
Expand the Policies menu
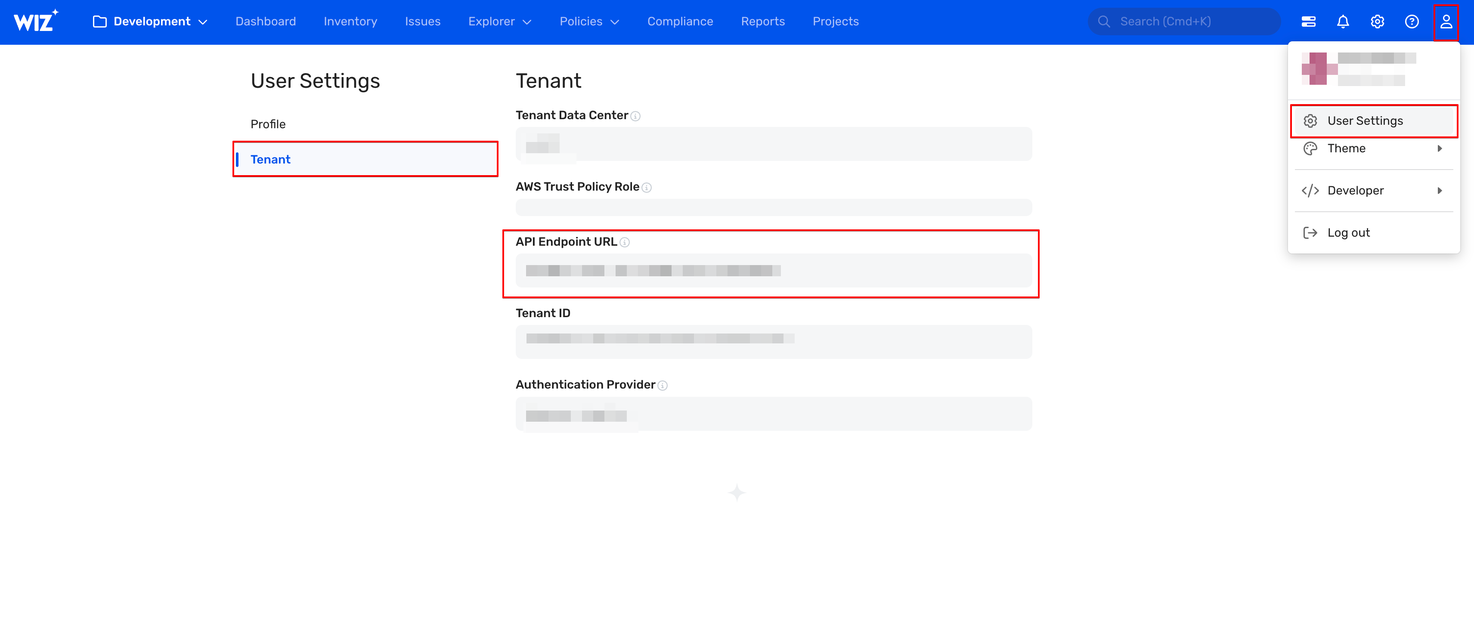coord(589,21)
